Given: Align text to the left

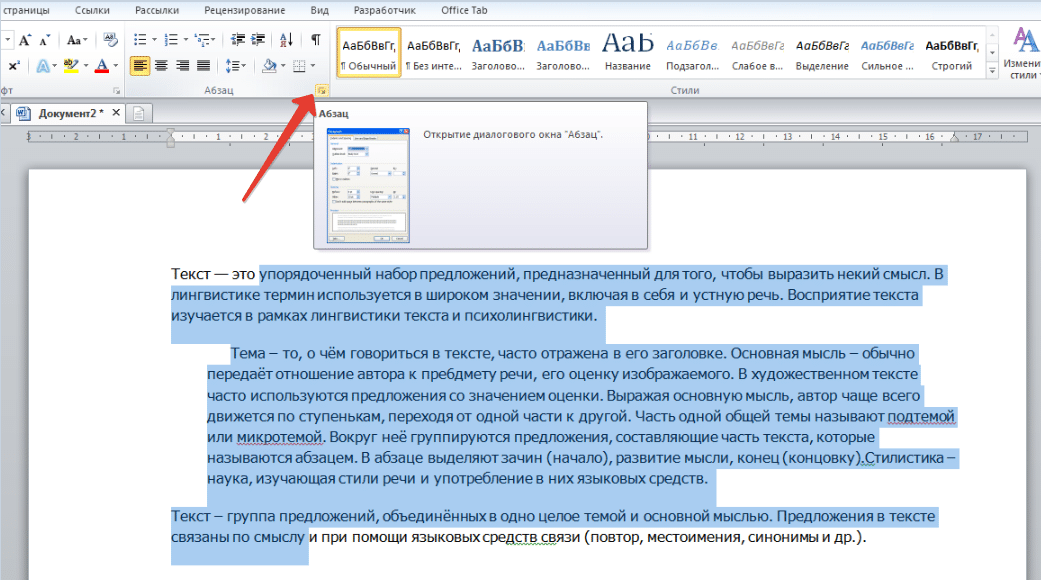Looking at the screenshot, I should [x=139, y=66].
